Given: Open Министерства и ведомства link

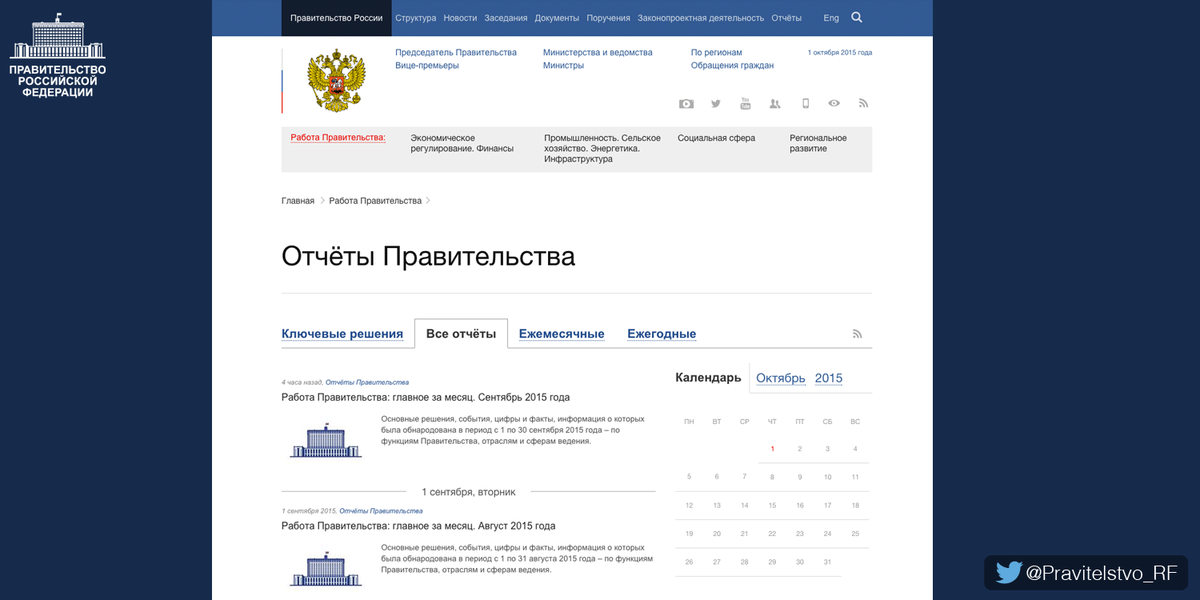Looking at the screenshot, I should click(x=598, y=52).
